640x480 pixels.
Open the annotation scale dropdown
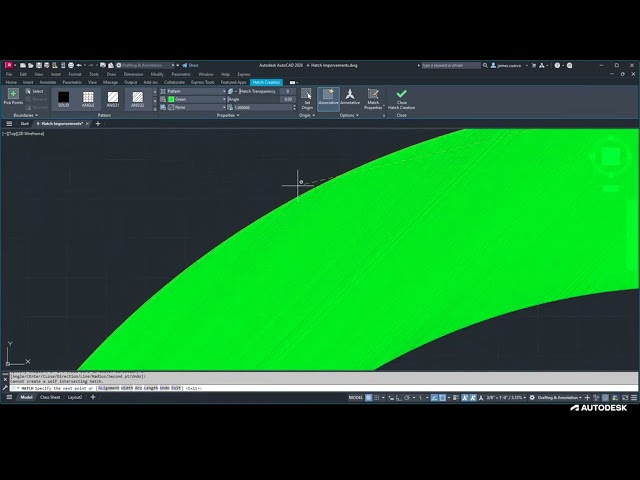click(506, 398)
